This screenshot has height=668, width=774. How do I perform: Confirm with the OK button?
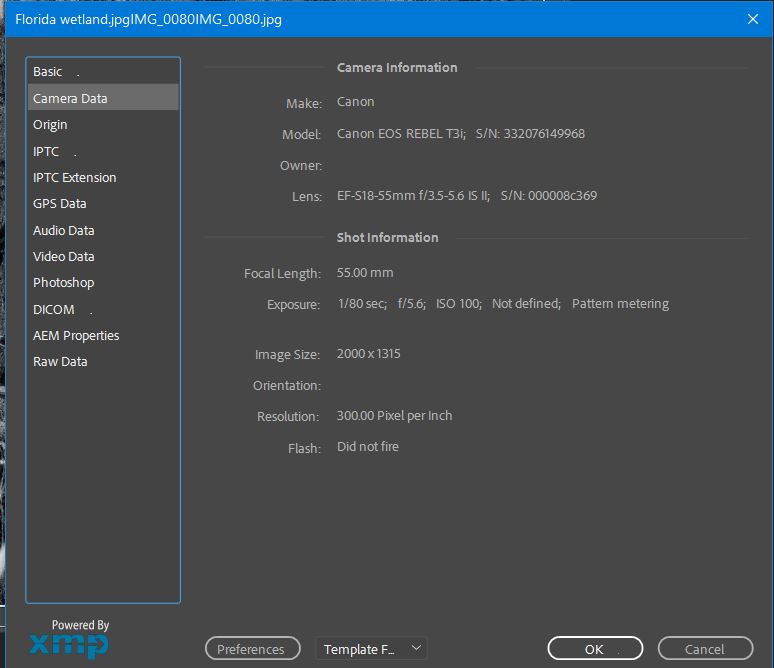coord(595,648)
